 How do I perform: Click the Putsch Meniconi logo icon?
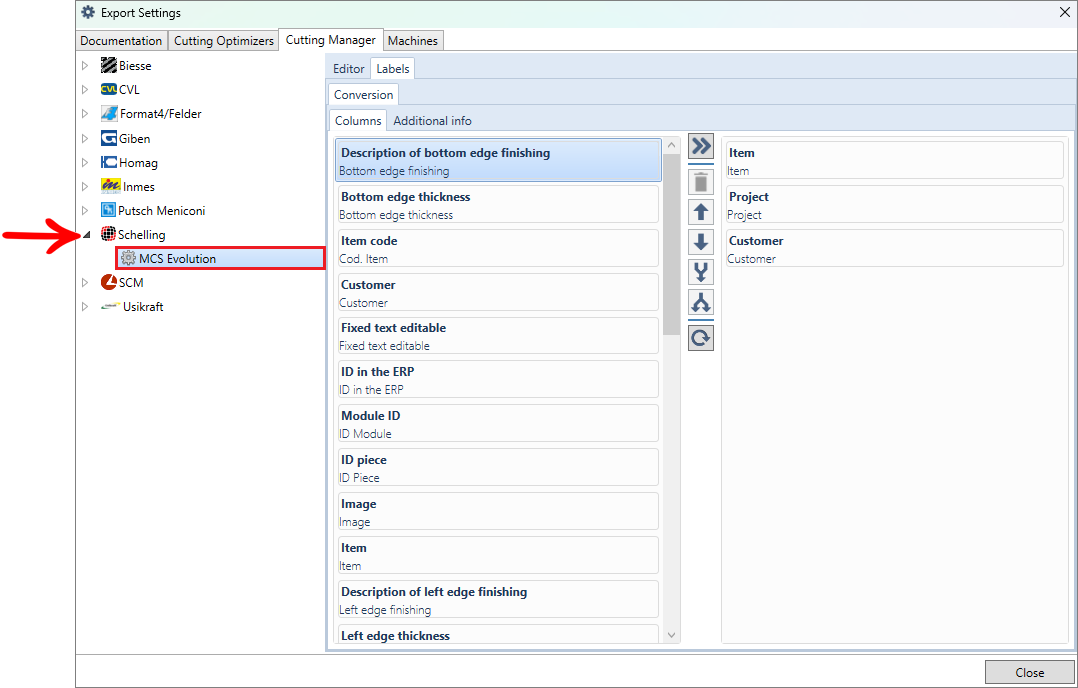pos(108,210)
